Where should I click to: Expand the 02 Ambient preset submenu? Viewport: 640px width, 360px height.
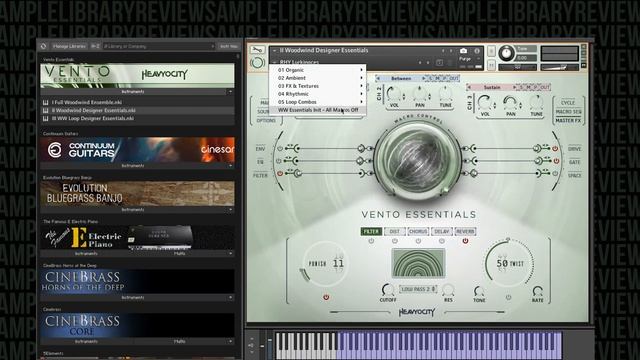(x=317, y=78)
